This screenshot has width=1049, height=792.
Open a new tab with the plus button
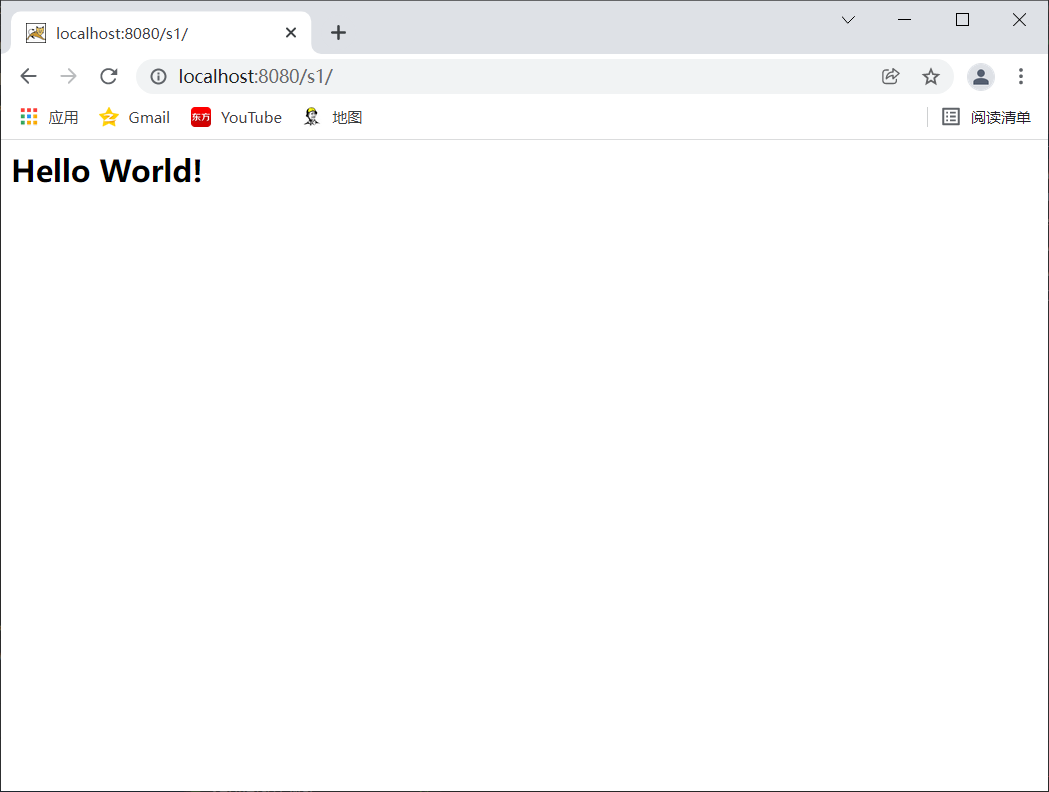[339, 33]
